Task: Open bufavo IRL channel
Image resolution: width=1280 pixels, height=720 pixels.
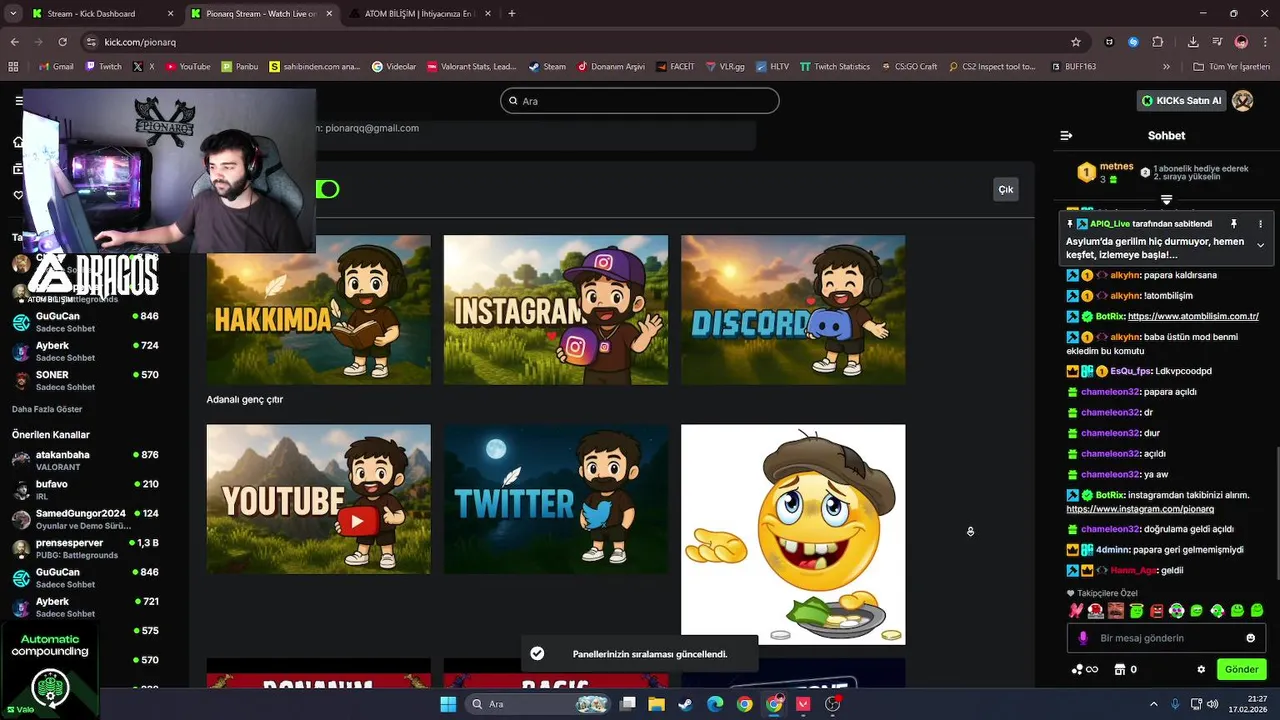Action: coord(85,489)
